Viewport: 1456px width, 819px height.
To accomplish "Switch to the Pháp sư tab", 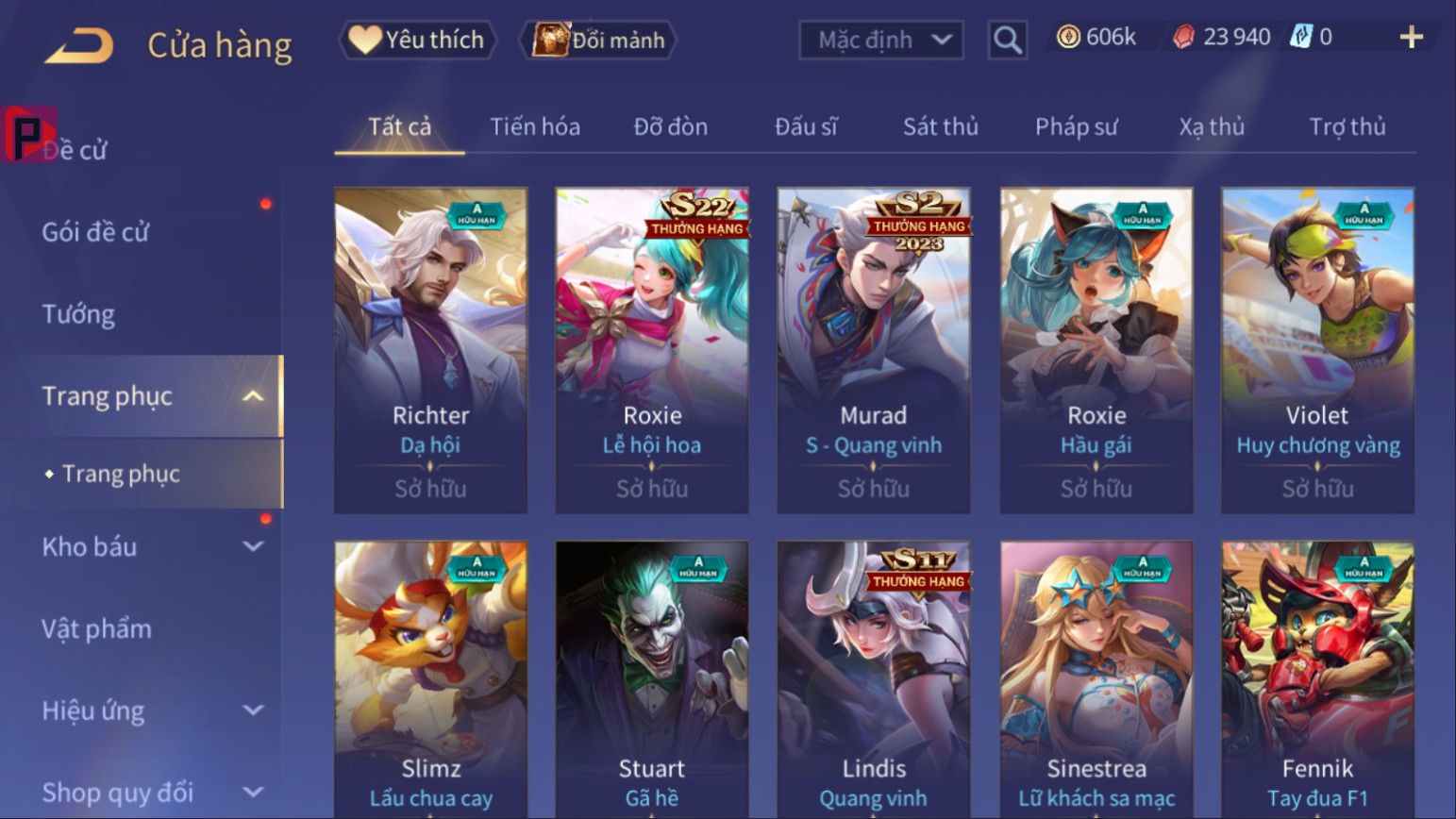I will click(x=1076, y=126).
